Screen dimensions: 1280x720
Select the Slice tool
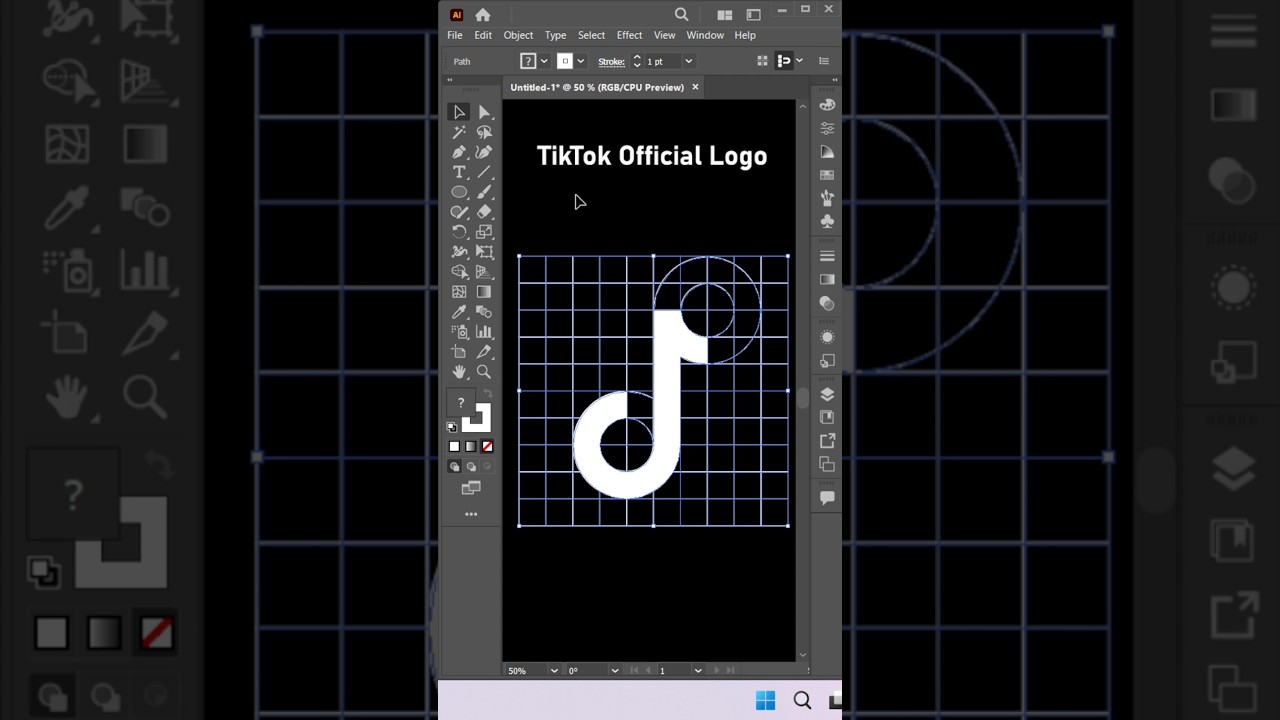point(484,352)
